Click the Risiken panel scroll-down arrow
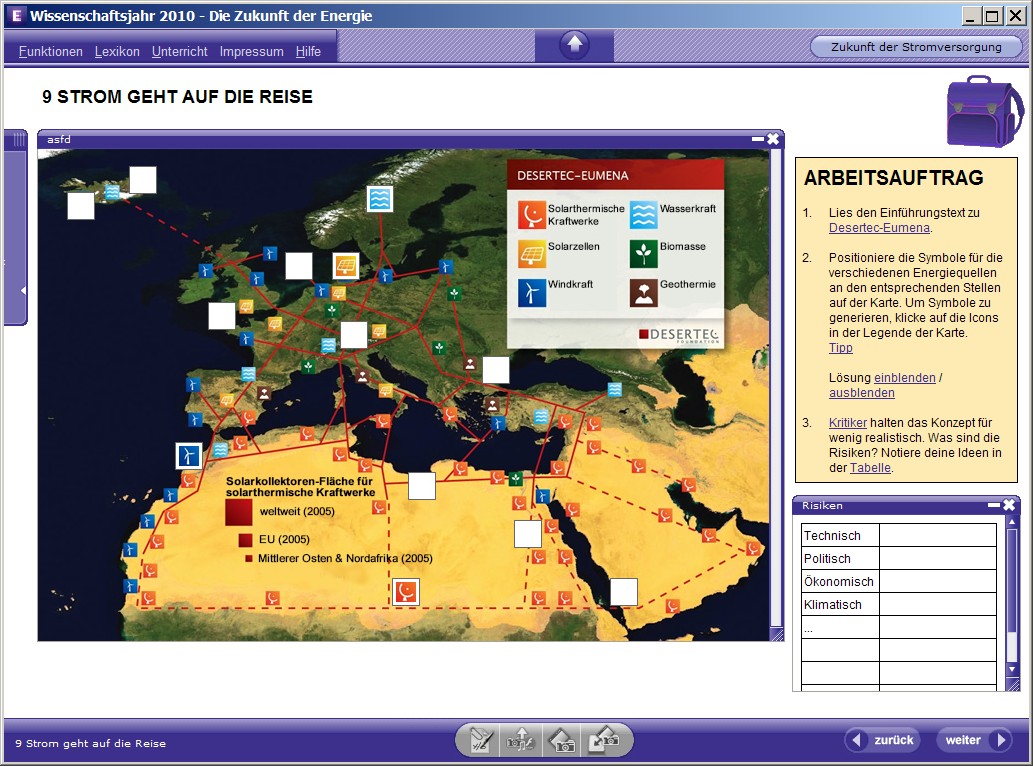This screenshot has width=1033, height=766. click(1013, 669)
